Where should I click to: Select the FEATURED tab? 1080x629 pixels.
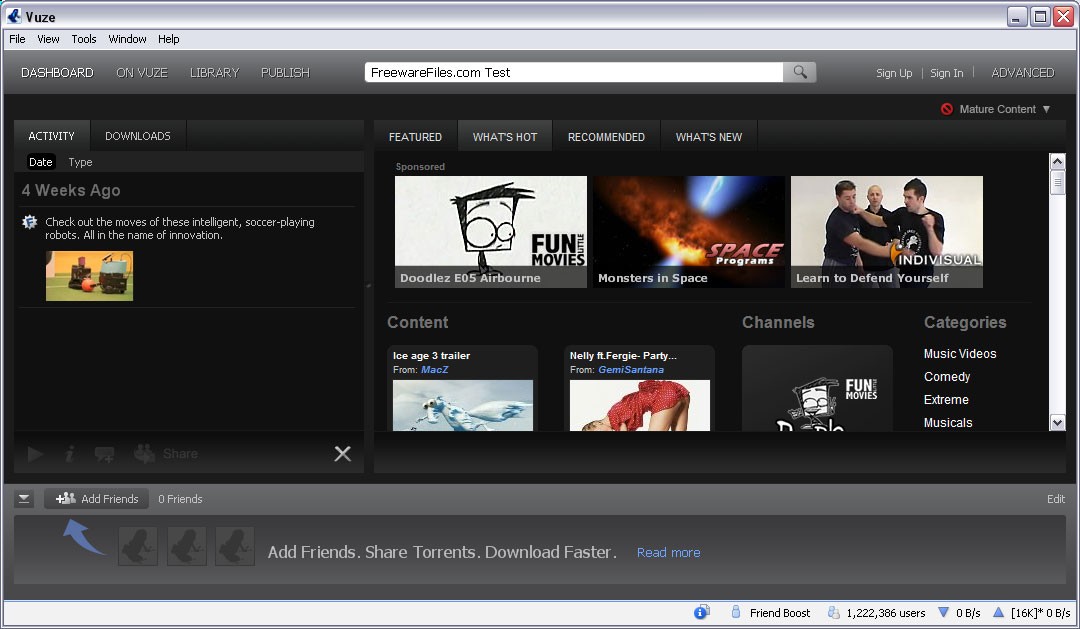point(415,137)
